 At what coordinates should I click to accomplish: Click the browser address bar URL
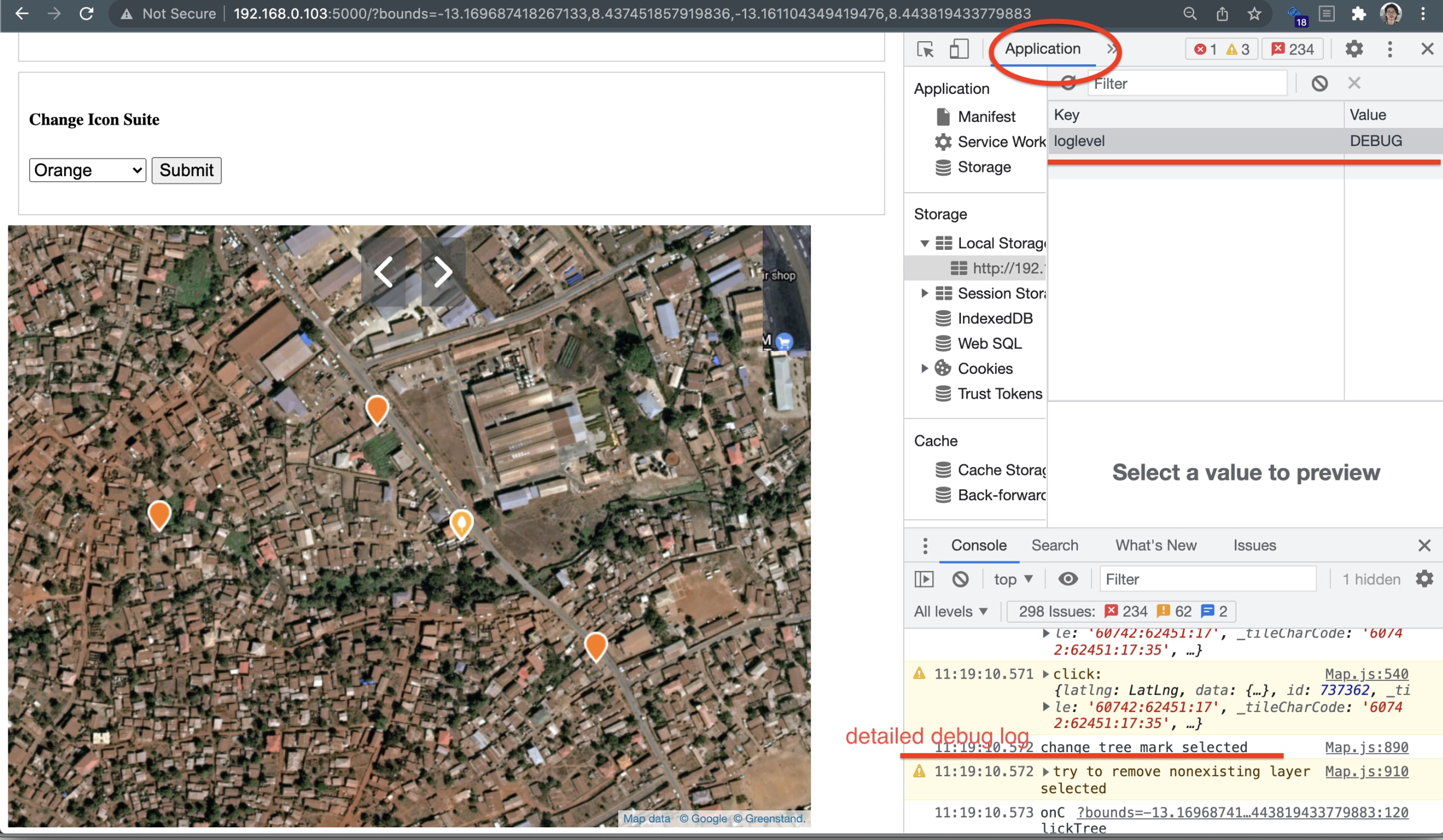pos(632,13)
